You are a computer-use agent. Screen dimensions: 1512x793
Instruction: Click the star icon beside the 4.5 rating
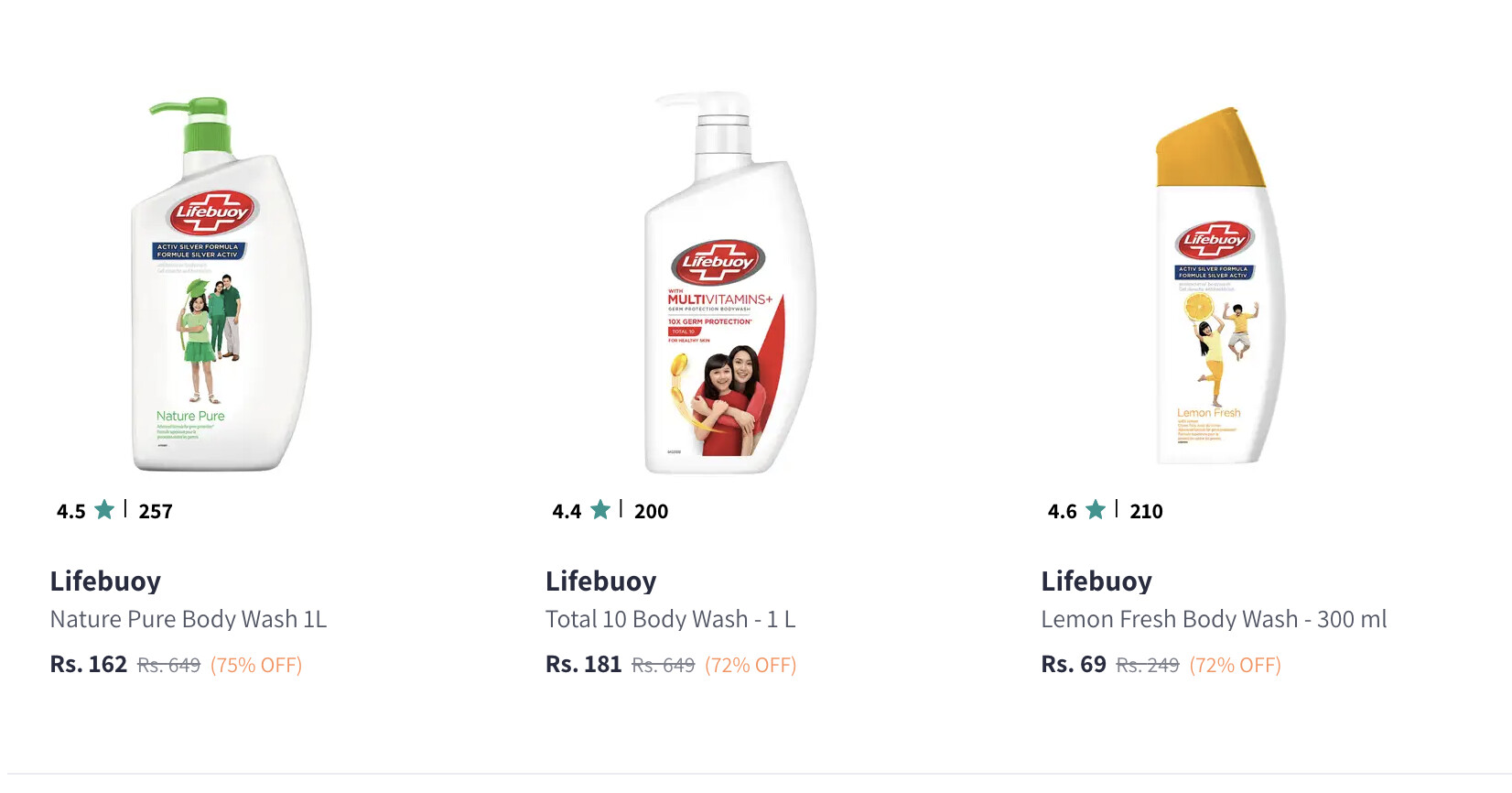[105, 509]
